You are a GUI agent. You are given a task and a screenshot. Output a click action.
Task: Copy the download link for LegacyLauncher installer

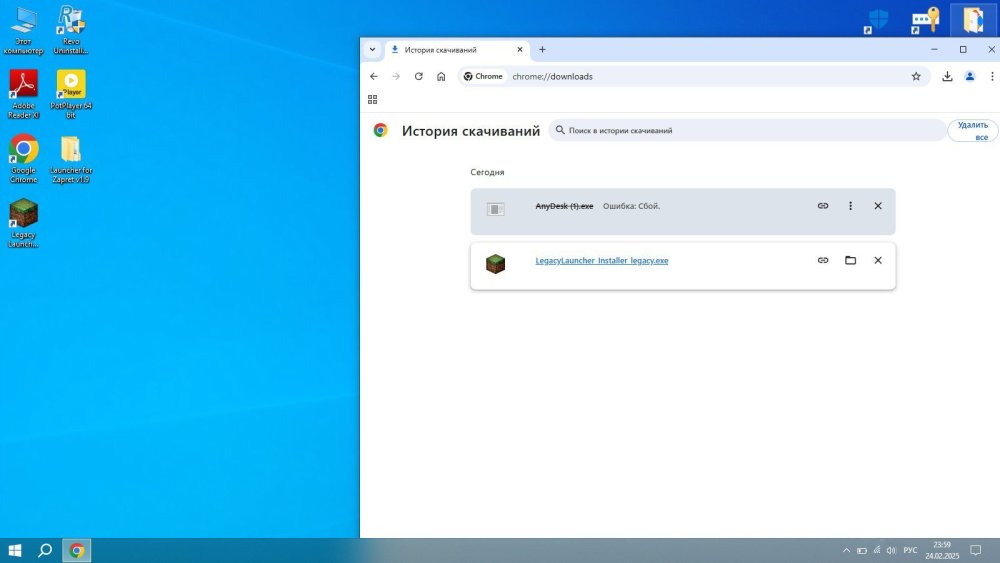click(x=823, y=260)
